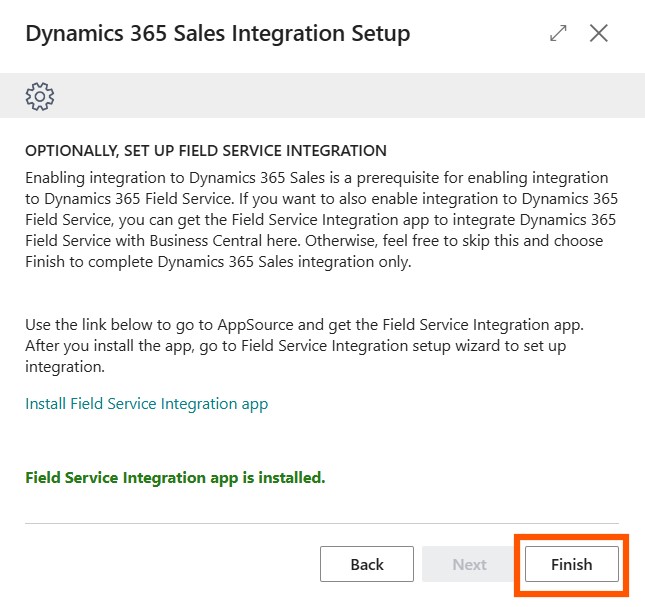Click the paragraph about enabling Dynamics 365 Sales
Viewport: 645px width, 607px height.
point(320,206)
